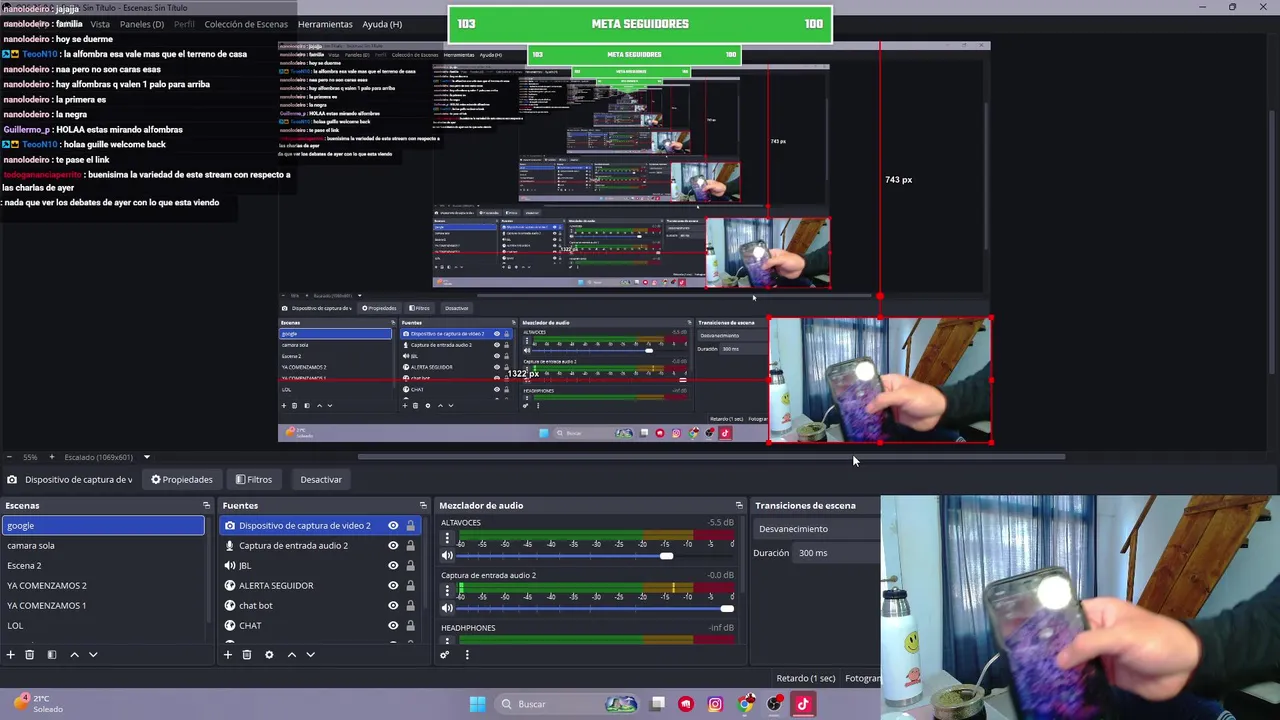Add a new source in Fuentes panel
1280x720 pixels.
click(x=227, y=655)
